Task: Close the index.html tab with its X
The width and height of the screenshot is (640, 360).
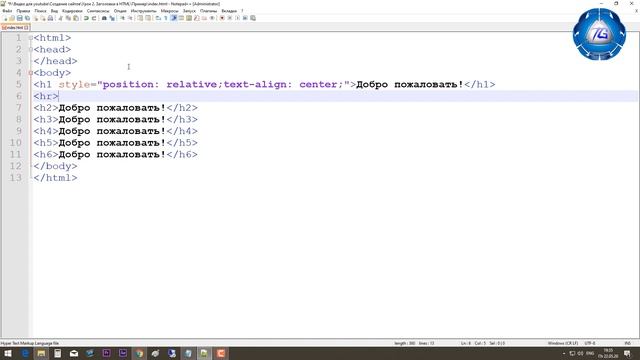Action: tap(26, 27)
